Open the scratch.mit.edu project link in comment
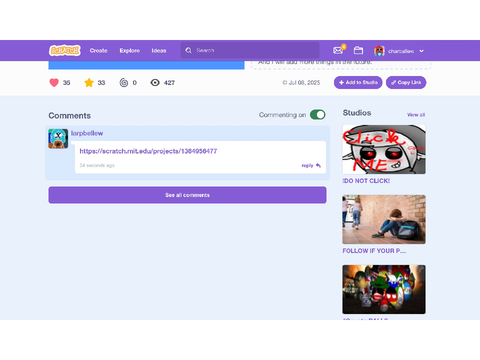480x360 pixels. 148,151
